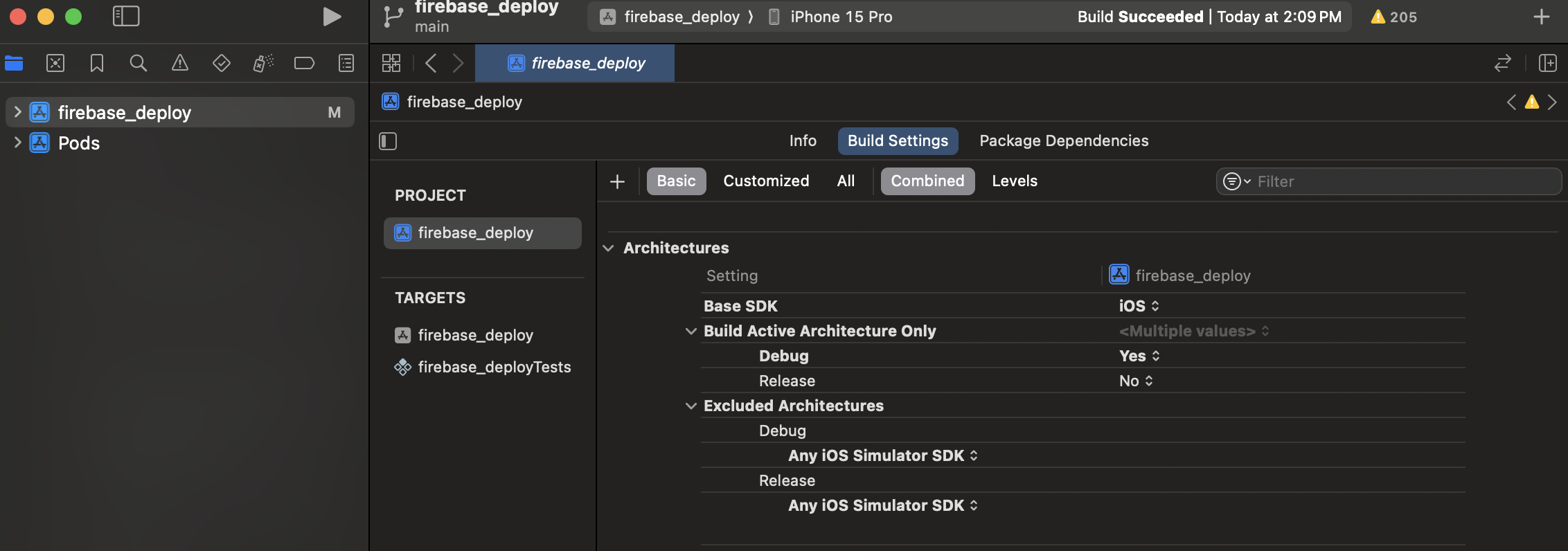Expand the Pods project in navigator
The width and height of the screenshot is (1568, 551).
pos(17,143)
